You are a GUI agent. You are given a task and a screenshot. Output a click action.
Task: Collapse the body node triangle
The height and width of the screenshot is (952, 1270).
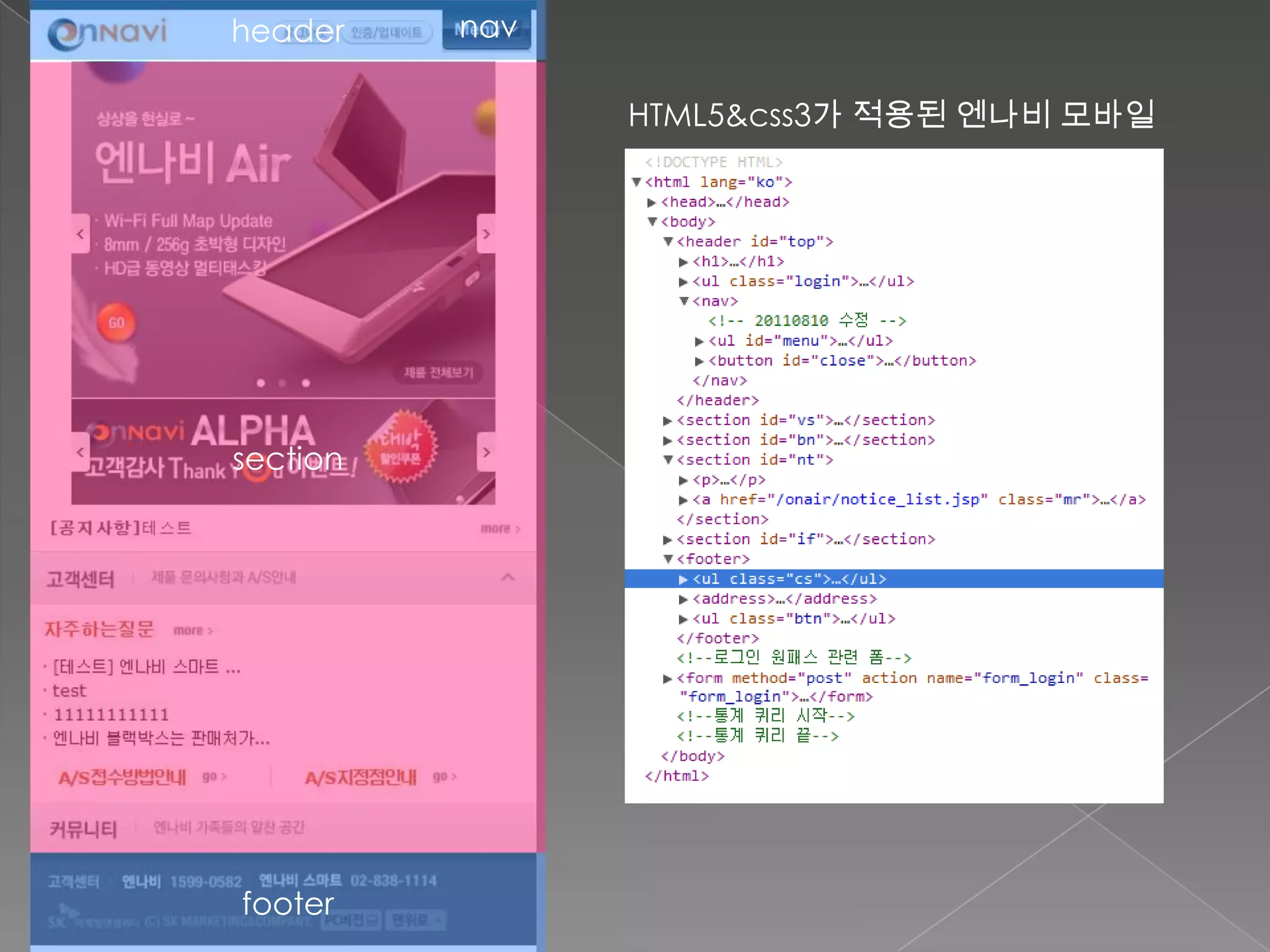652,222
